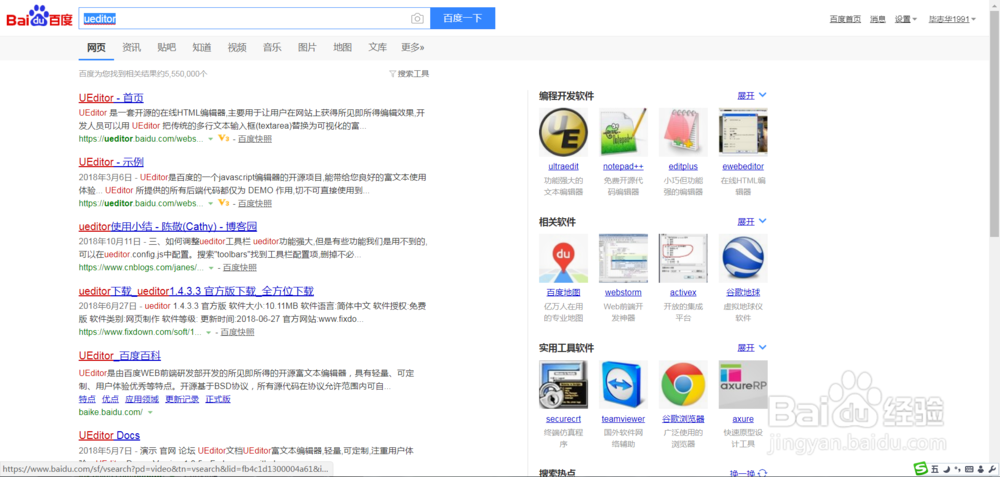The width and height of the screenshot is (1000, 477).
Task: Click the 应用领域 sublink under 百度百科
Action: [x=142, y=399]
